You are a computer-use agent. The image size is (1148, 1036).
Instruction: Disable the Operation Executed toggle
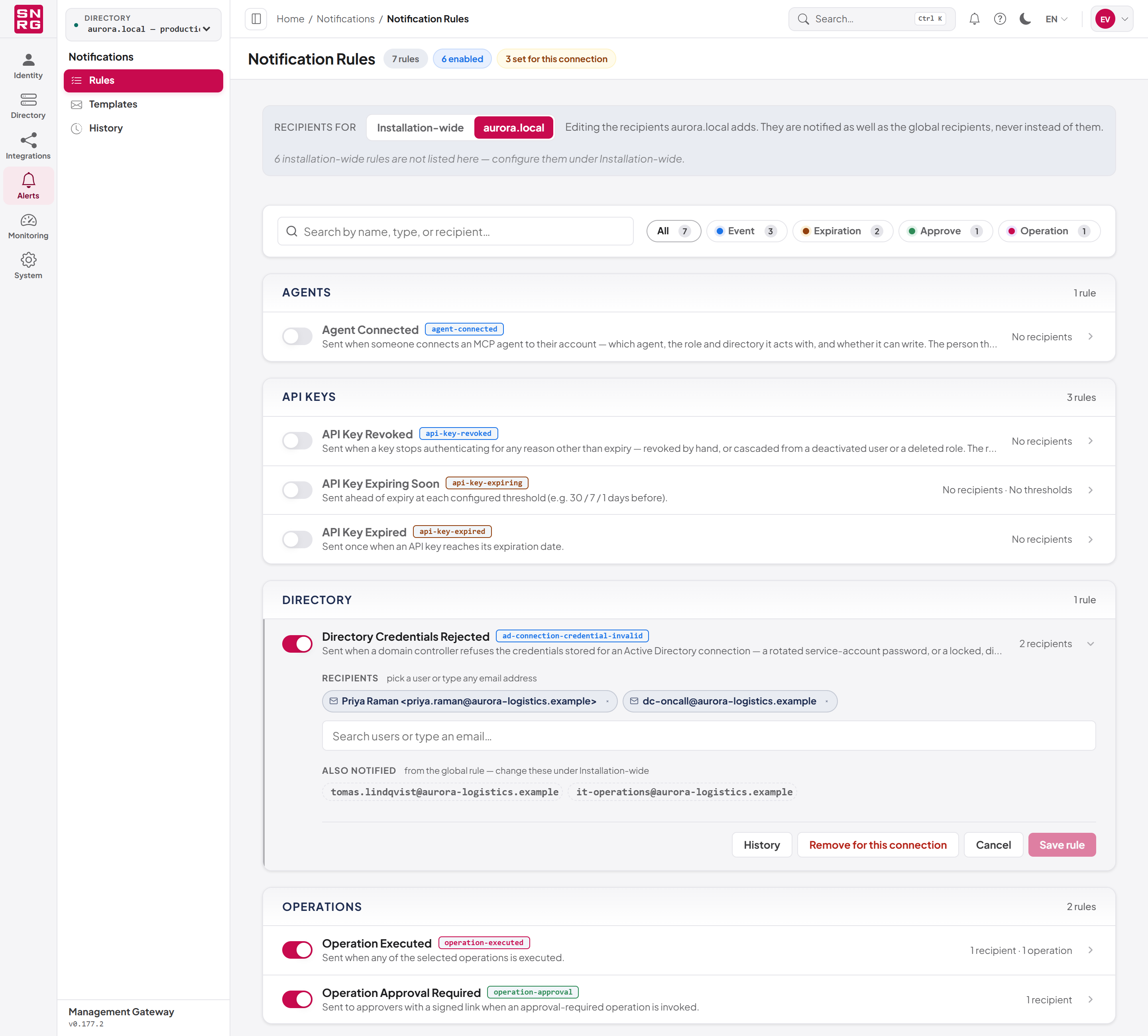coord(297,950)
